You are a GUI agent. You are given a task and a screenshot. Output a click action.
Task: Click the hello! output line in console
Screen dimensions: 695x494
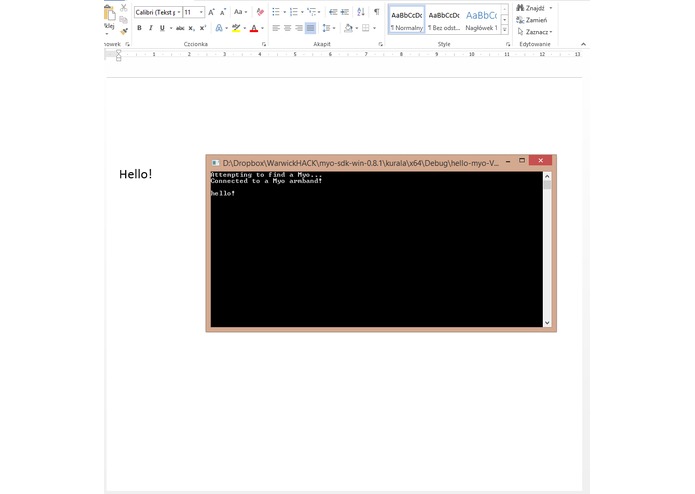(x=223, y=193)
